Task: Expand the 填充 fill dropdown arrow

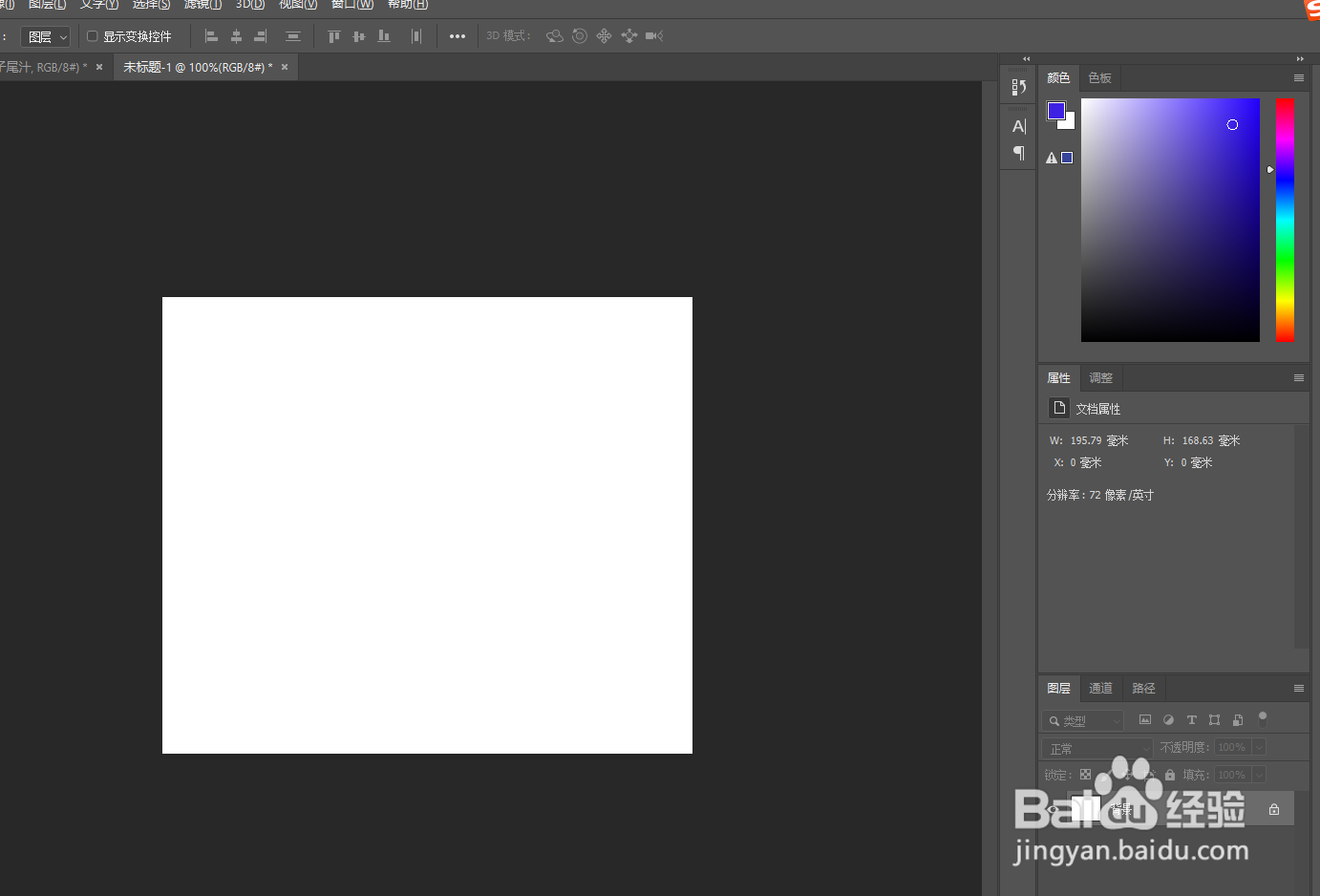Action: (x=1259, y=775)
